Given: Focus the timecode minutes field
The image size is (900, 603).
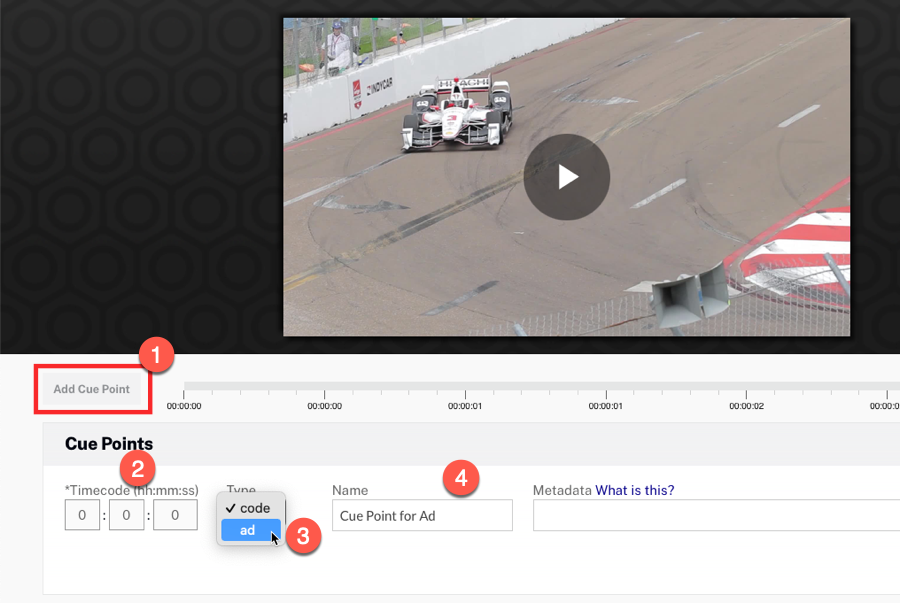Looking at the screenshot, I should point(127,515).
